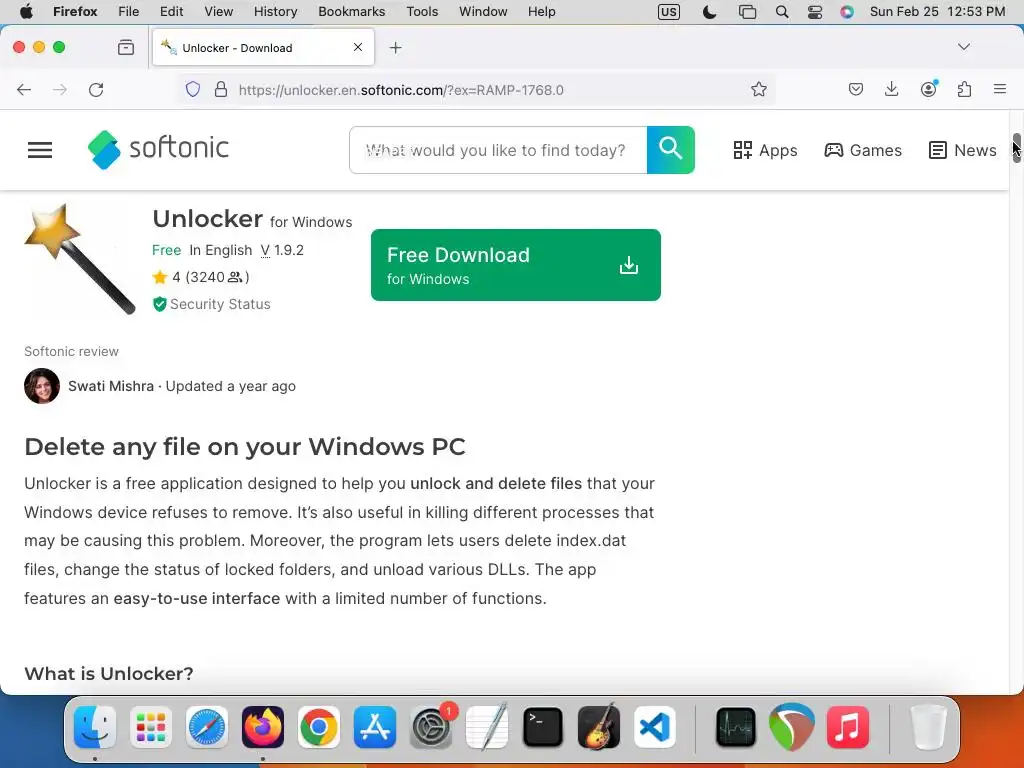Click the Softonic search field
The image size is (1024, 768).
(498, 150)
